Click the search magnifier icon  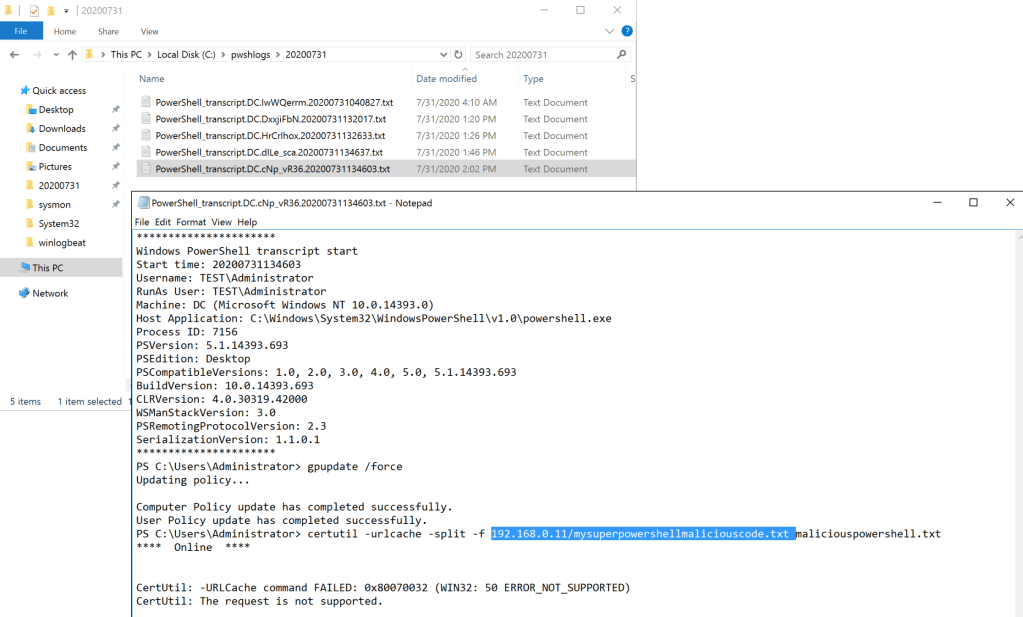click(x=622, y=55)
